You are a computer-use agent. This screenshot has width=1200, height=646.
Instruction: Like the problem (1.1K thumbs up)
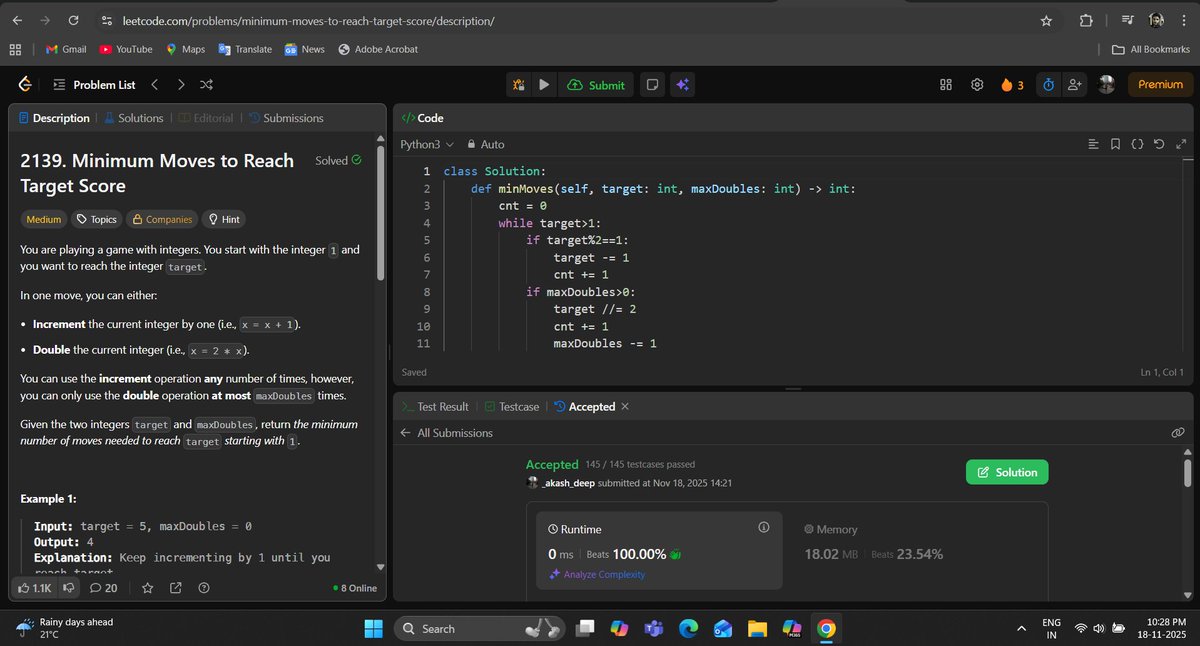(x=35, y=588)
